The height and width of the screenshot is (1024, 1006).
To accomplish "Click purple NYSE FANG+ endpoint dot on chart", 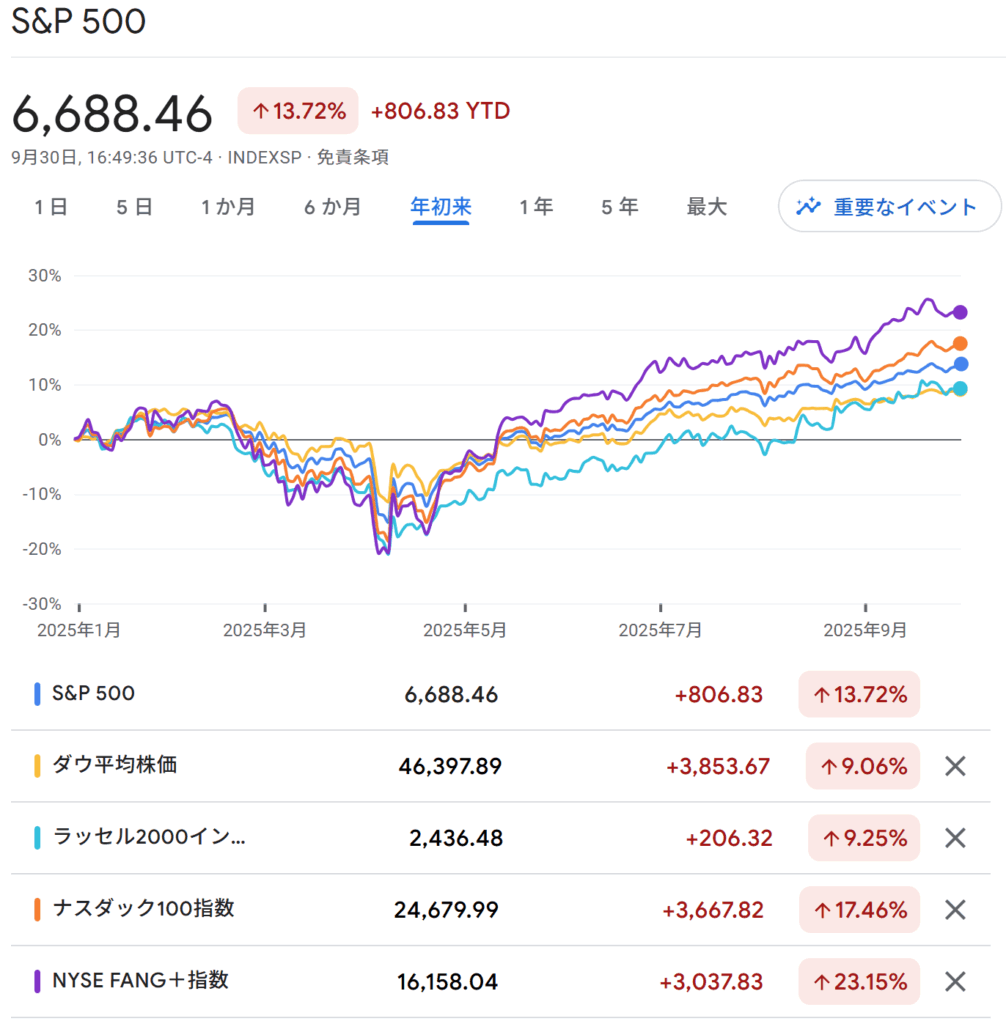I will 960,312.
